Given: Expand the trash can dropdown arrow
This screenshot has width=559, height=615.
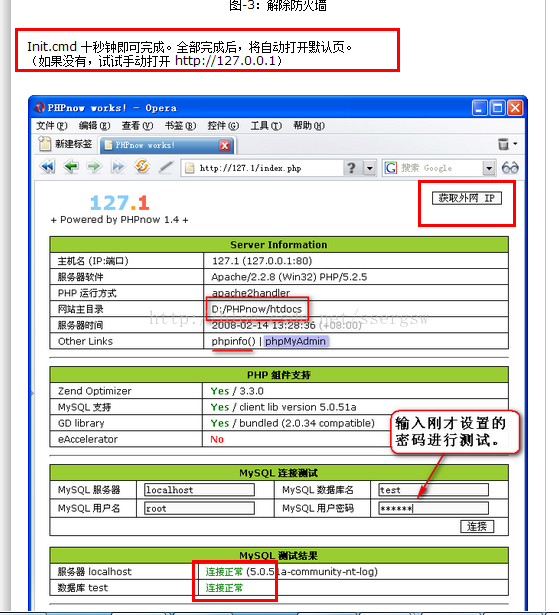Looking at the screenshot, I should coord(515,144).
